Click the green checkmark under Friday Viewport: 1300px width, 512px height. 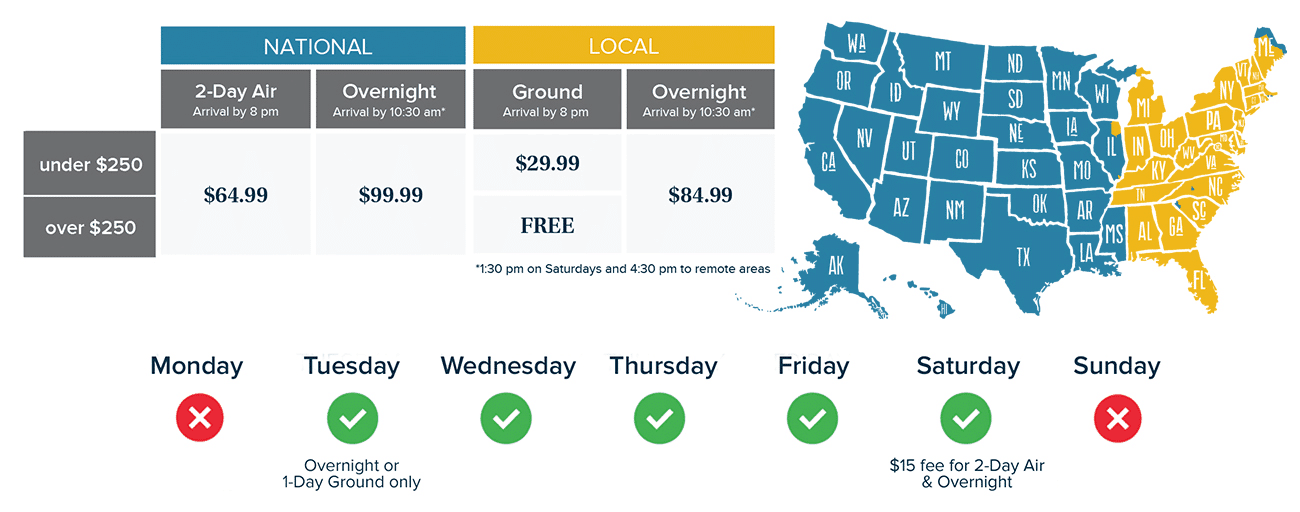[x=812, y=418]
